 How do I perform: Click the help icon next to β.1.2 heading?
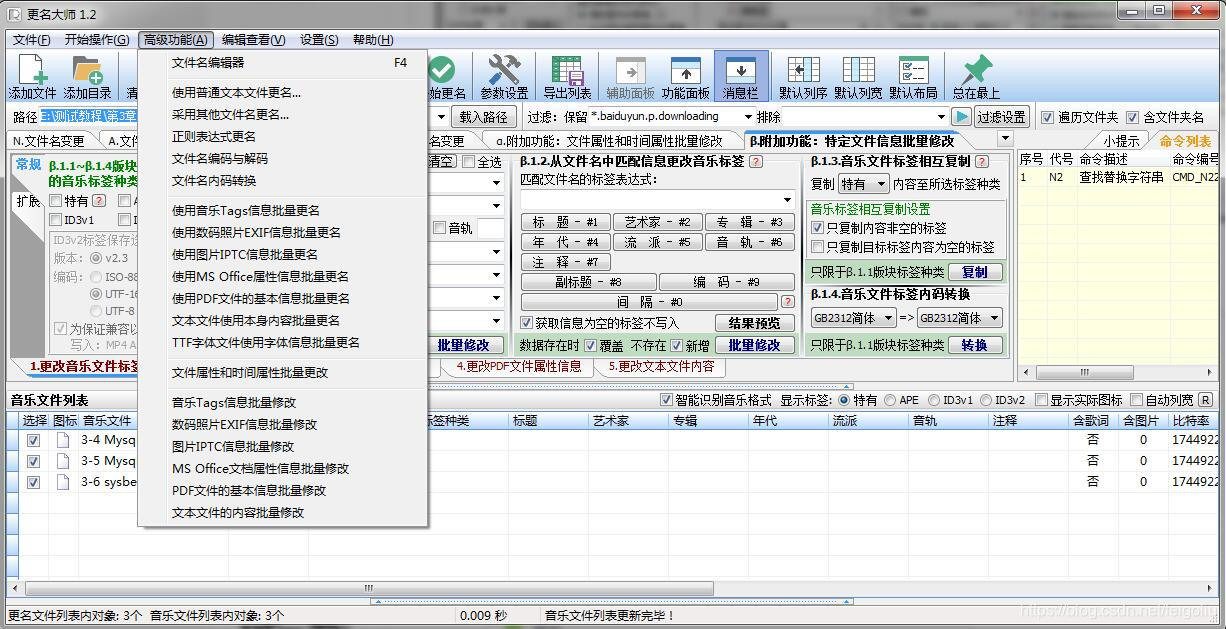point(756,162)
